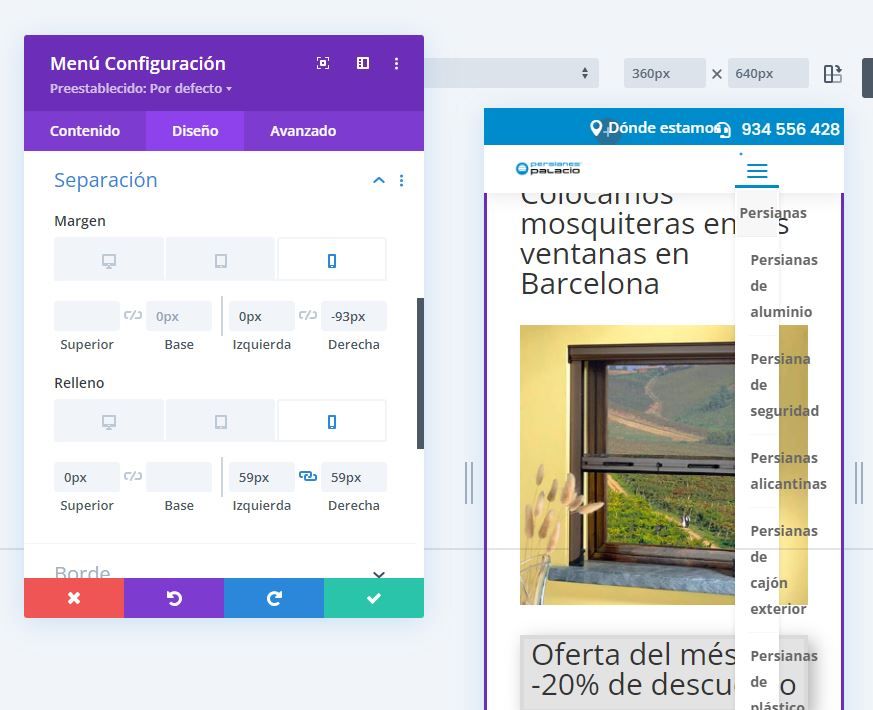This screenshot has width=873, height=710.
Task: Select tablet view for Margen
Action: tap(220, 260)
